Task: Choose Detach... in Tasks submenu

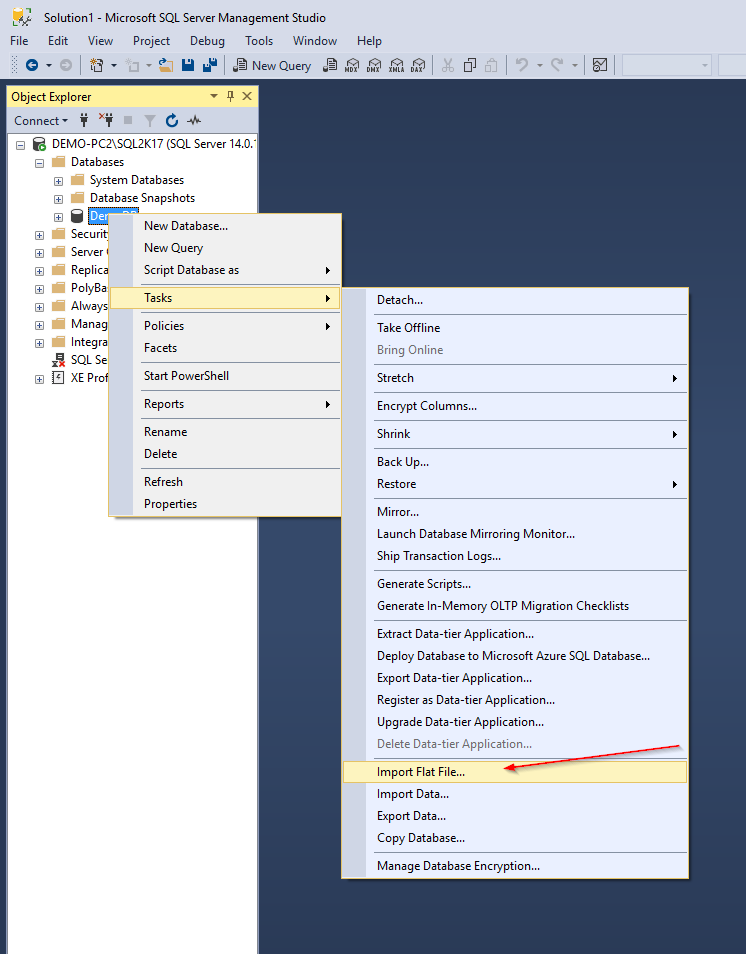Action: coord(515,299)
